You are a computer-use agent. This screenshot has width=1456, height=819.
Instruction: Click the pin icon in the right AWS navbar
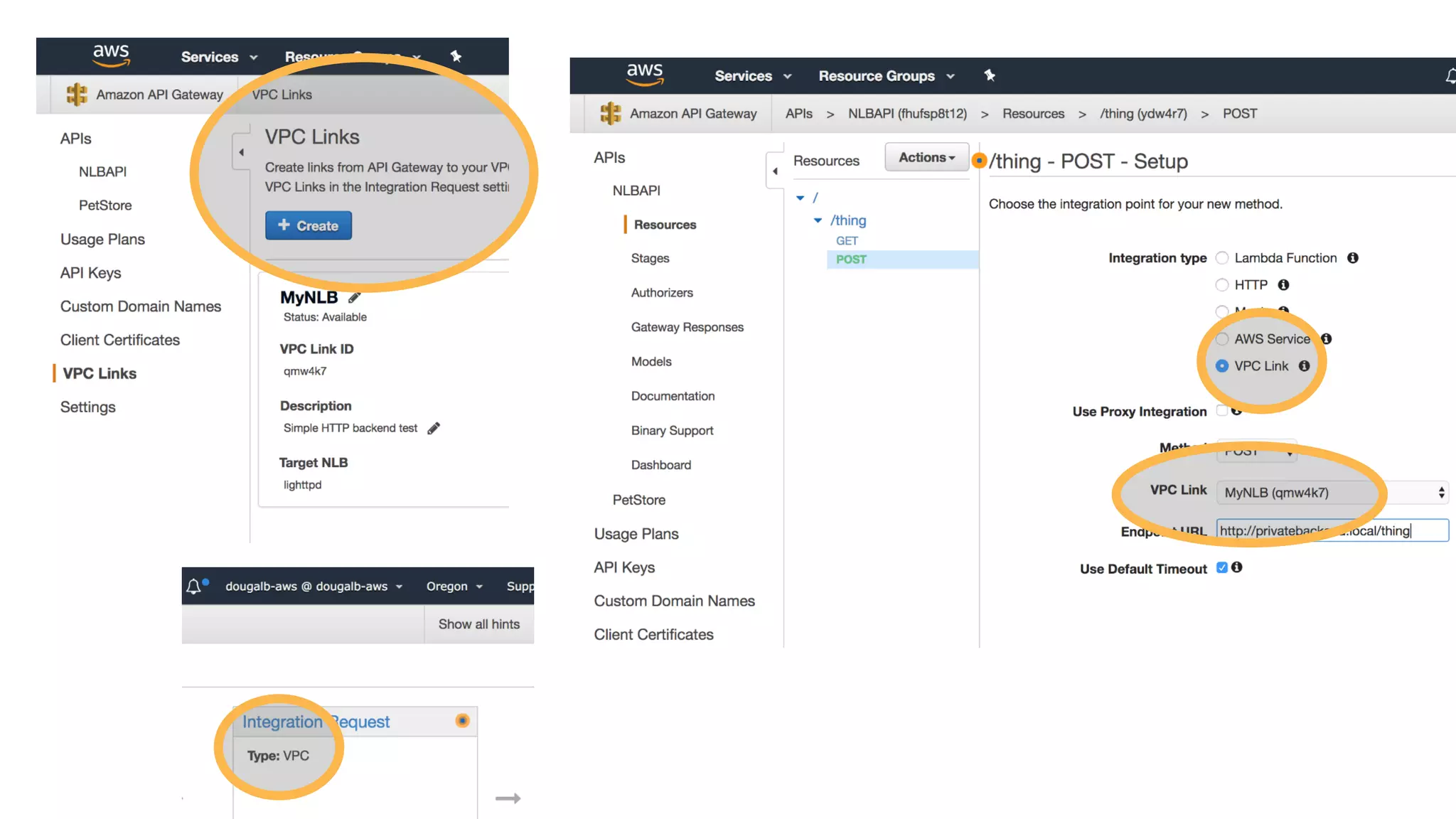(x=989, y=75)
